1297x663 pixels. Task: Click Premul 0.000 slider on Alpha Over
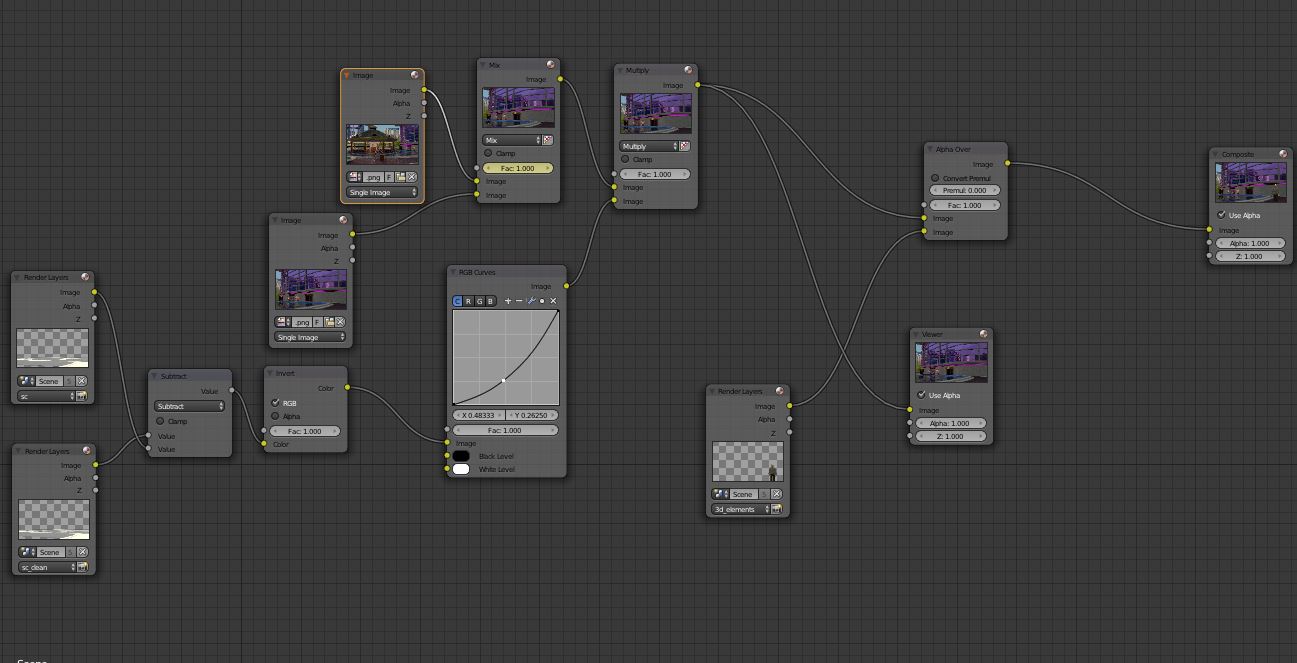coord(965,190)
